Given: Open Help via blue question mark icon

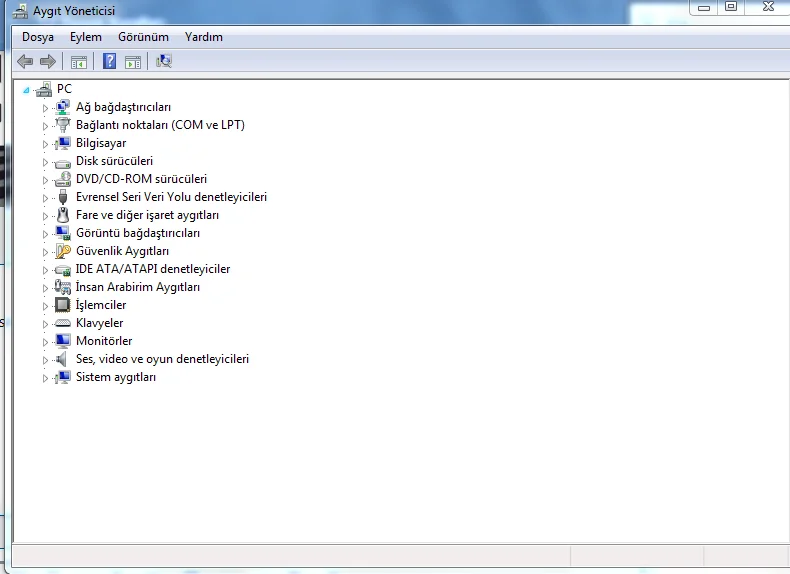Looking at the screenshot, I should pyautogui.click(x=109, y=61).
